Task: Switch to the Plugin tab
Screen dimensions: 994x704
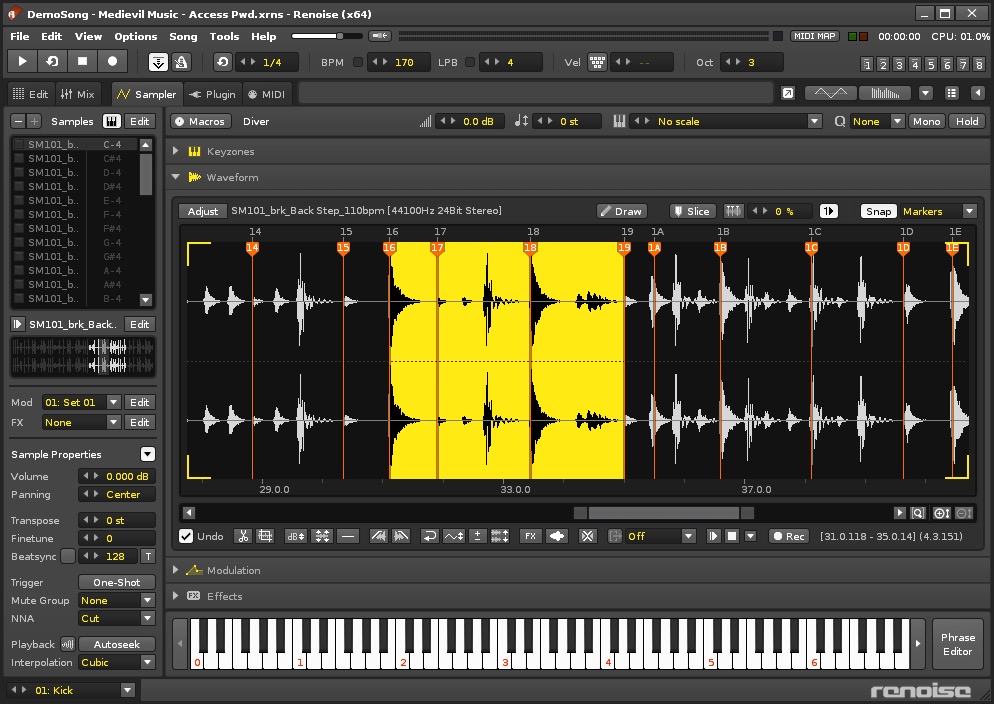Action: pos(212,94)
